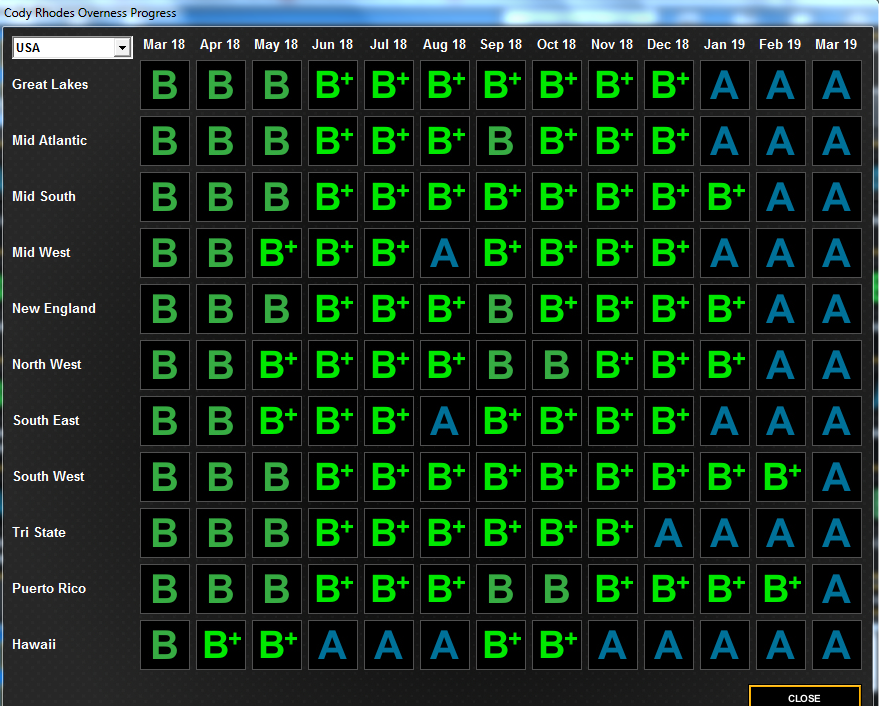Click the Jul 18 column header
The width and height of the screenshot is (879, 706).
[x=388, y=44]
